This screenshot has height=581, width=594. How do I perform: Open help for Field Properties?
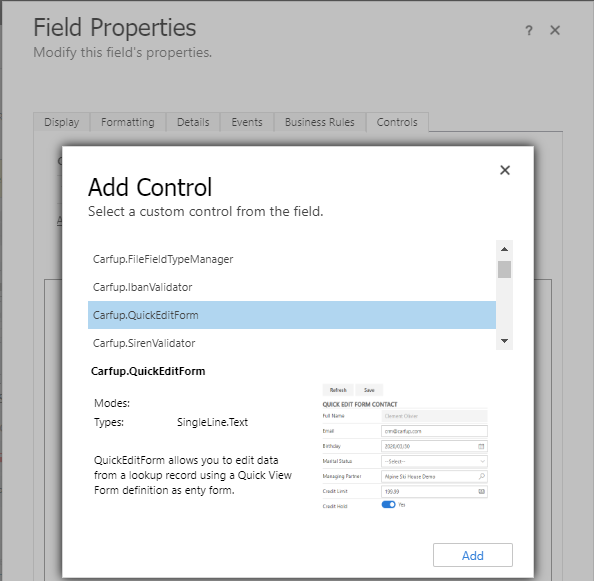point(529,30)
